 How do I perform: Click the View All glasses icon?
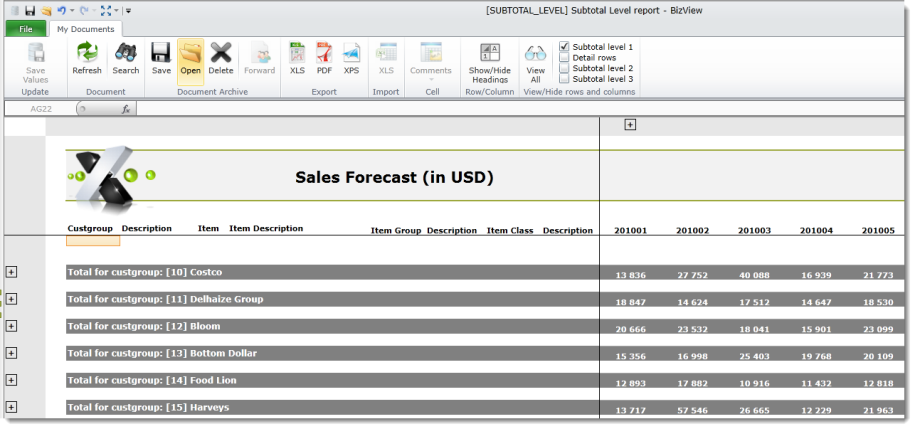pyautogui.click(x=535, y=53)
